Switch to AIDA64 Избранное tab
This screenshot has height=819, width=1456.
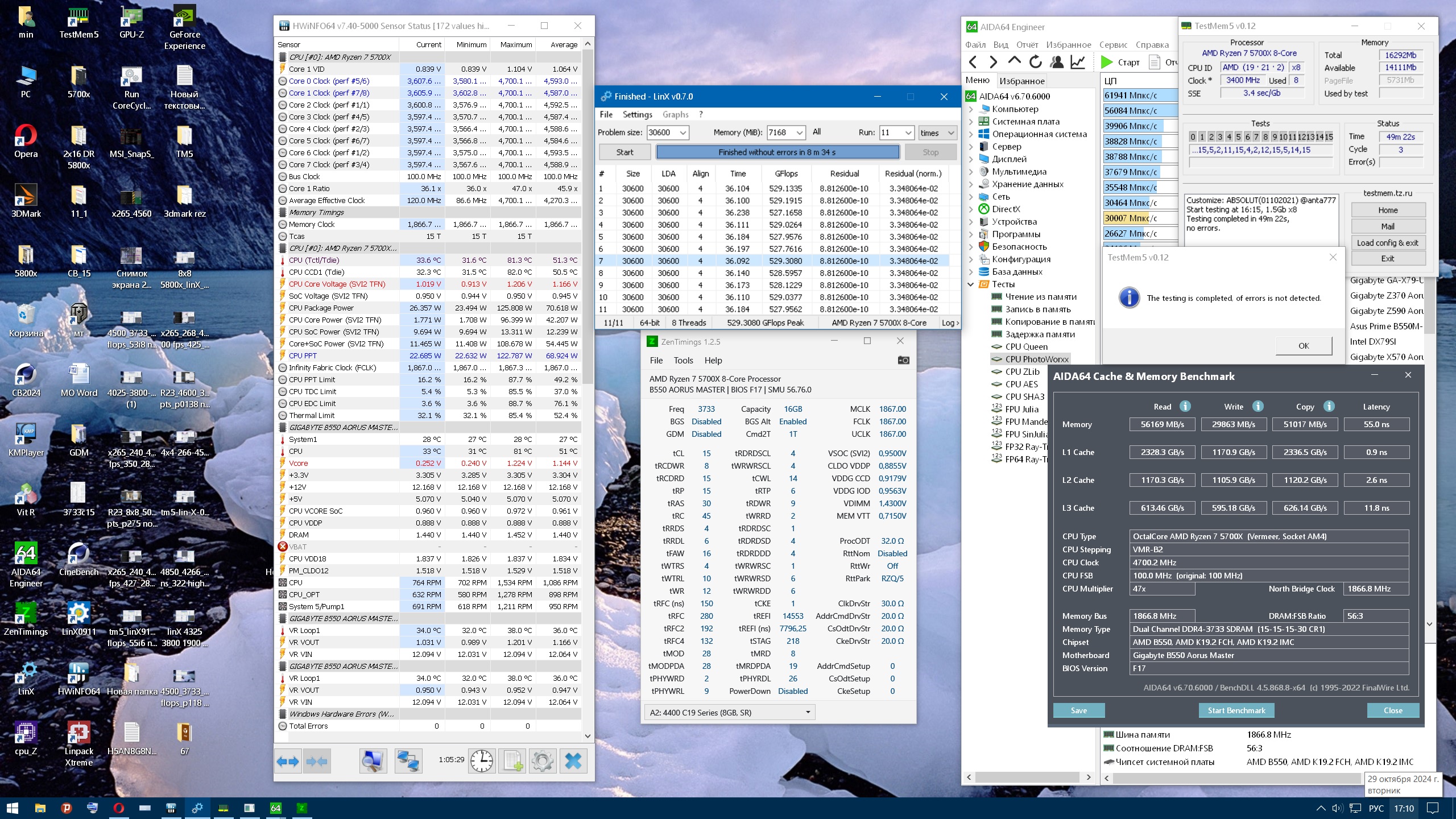(x=1022, y=81)
